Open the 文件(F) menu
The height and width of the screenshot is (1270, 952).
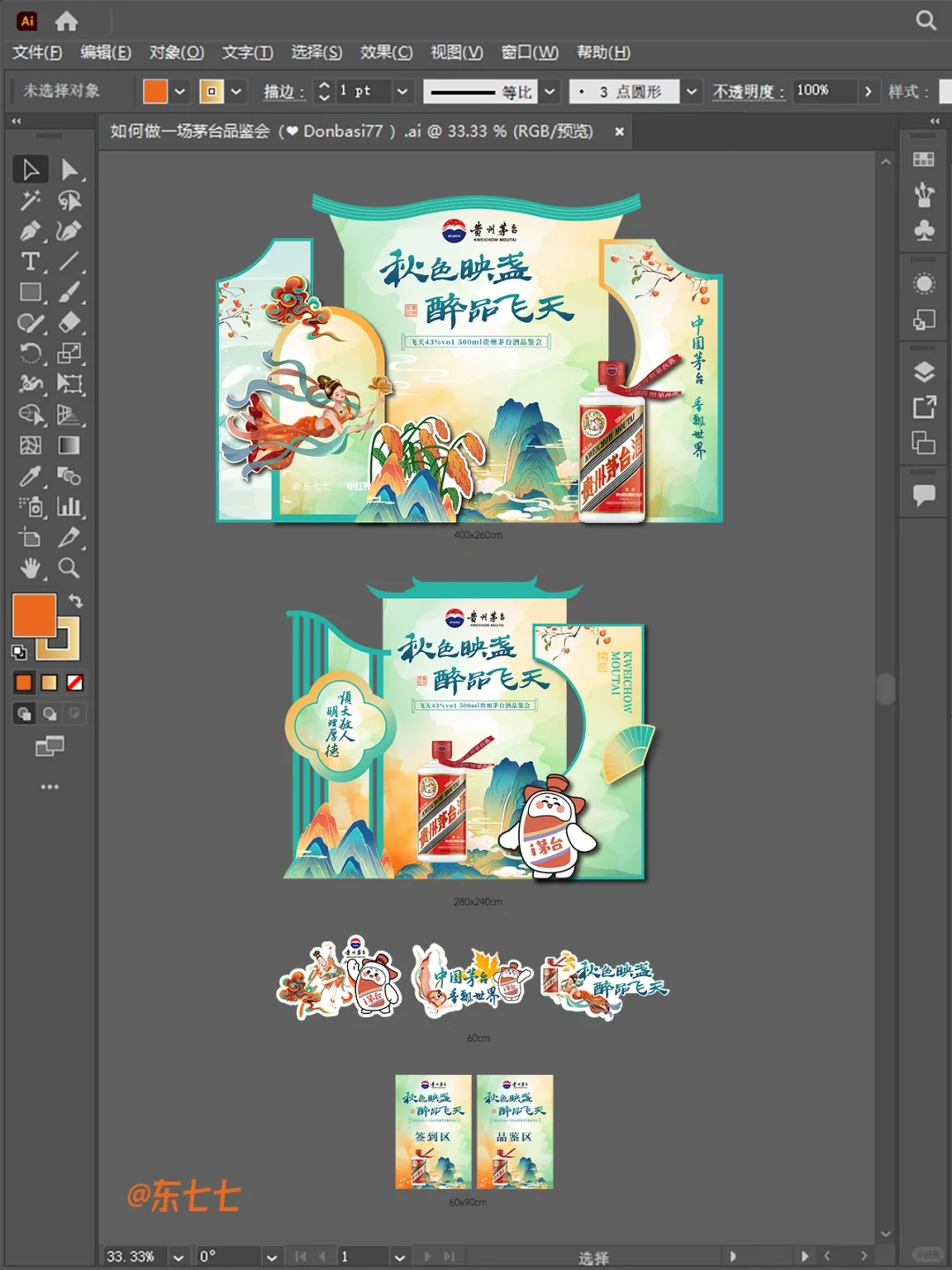pos(37,52)
